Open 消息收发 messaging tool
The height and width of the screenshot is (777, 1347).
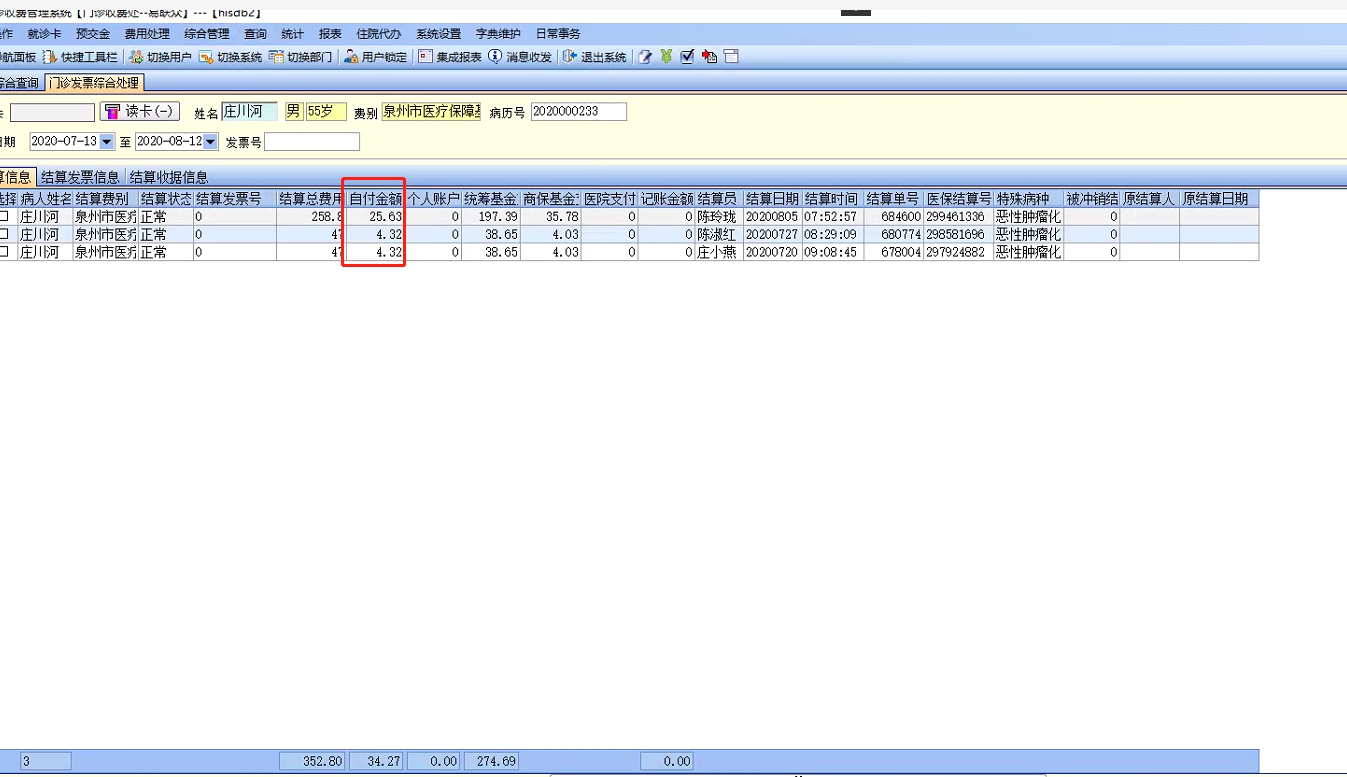[x=520, y=57]
